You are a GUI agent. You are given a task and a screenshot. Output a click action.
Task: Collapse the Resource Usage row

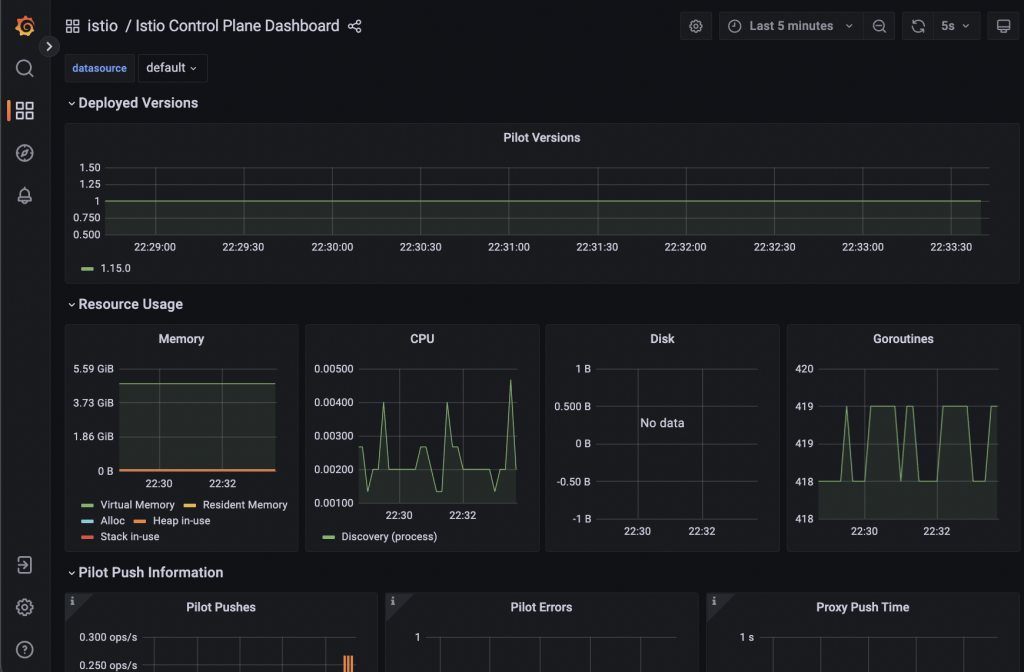tap(125, 304)
